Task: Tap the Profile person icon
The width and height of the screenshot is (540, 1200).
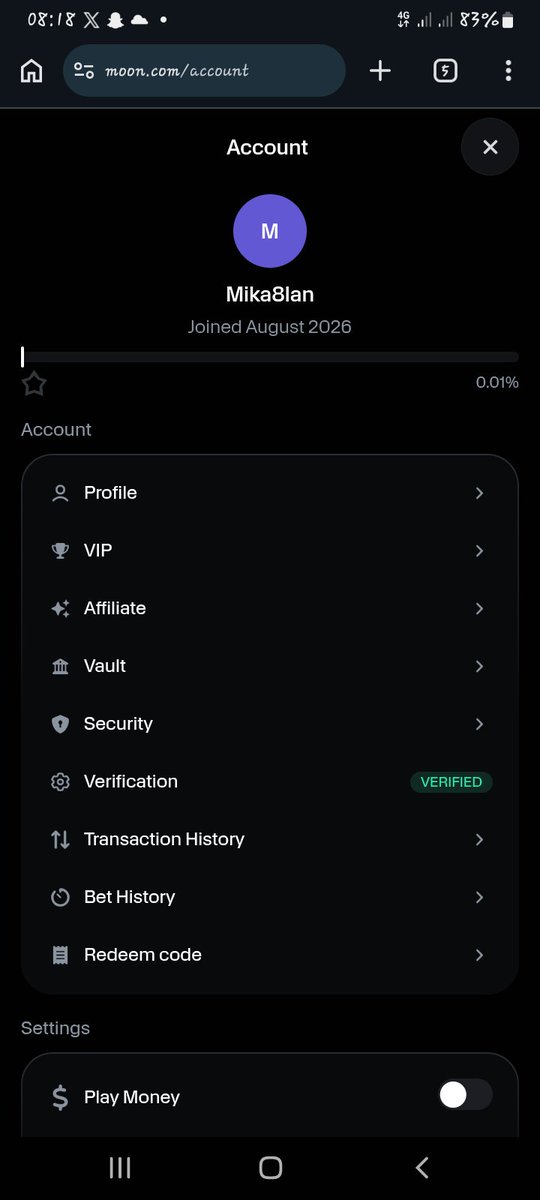Action: pyautogui.click(x=60, y=493)
